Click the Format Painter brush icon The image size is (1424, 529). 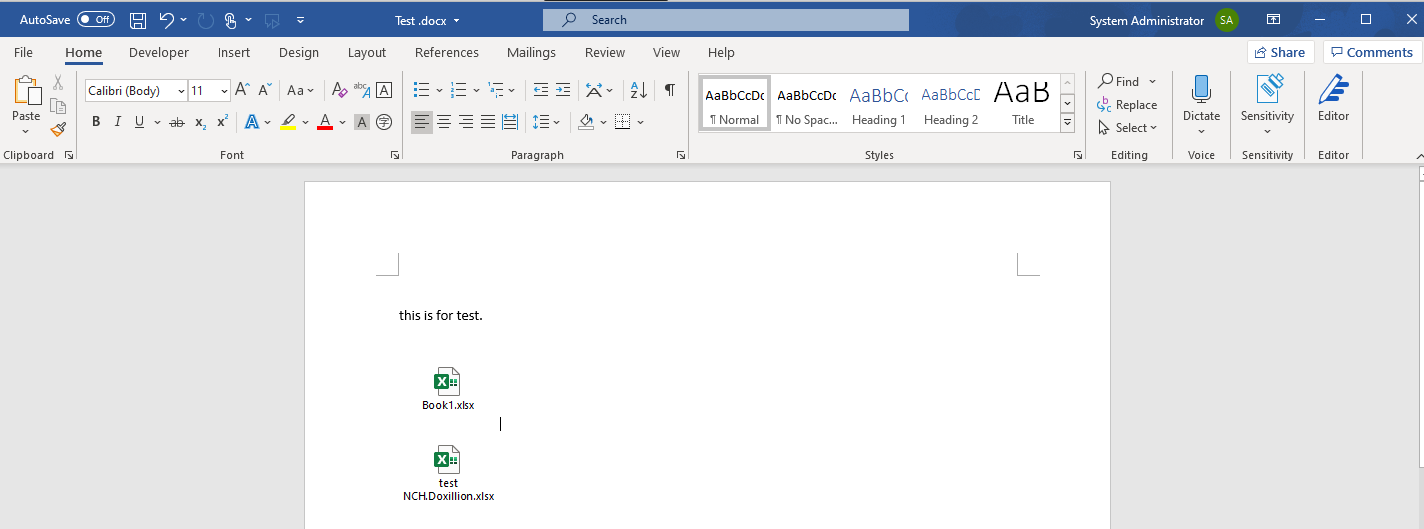point(58,129)
